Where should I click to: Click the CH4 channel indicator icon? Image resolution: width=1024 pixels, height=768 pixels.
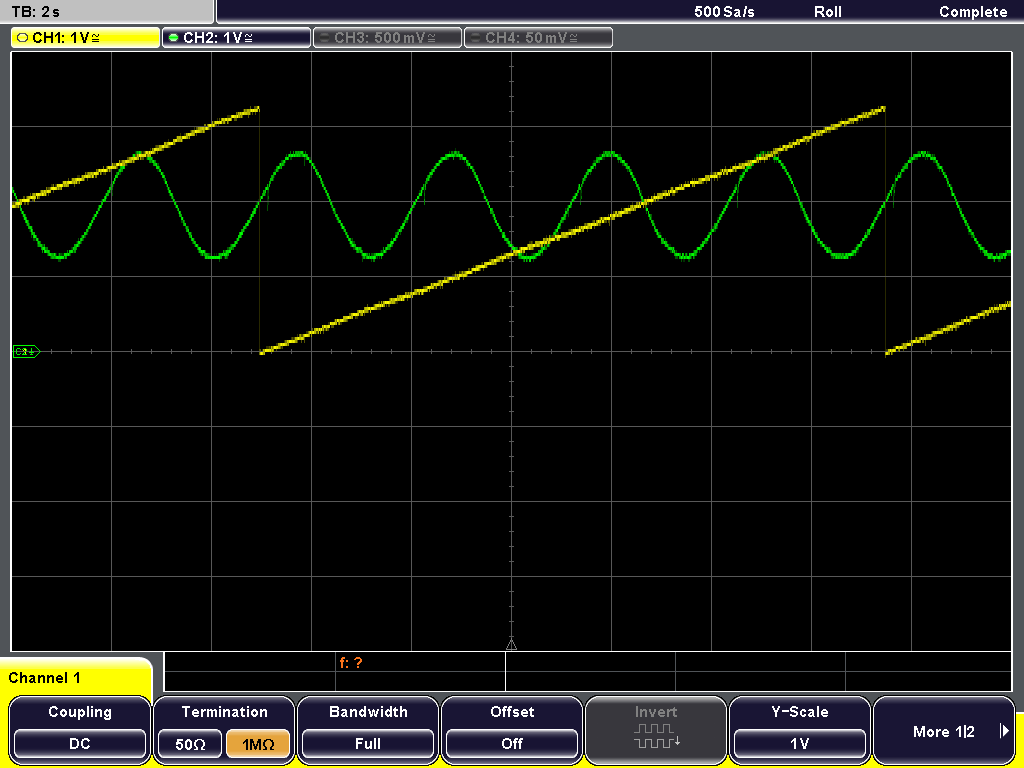(478, 37)
